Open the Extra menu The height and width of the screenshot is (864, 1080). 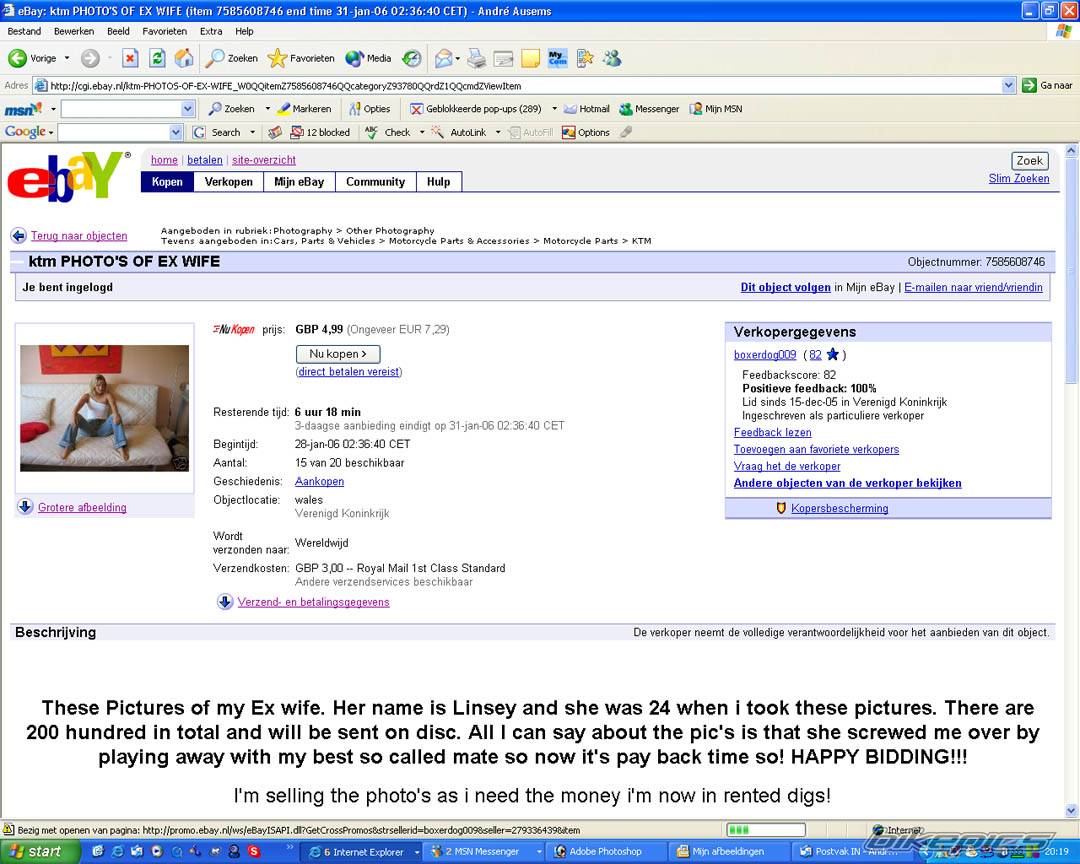pyautogui.click(x=211, y=32)
